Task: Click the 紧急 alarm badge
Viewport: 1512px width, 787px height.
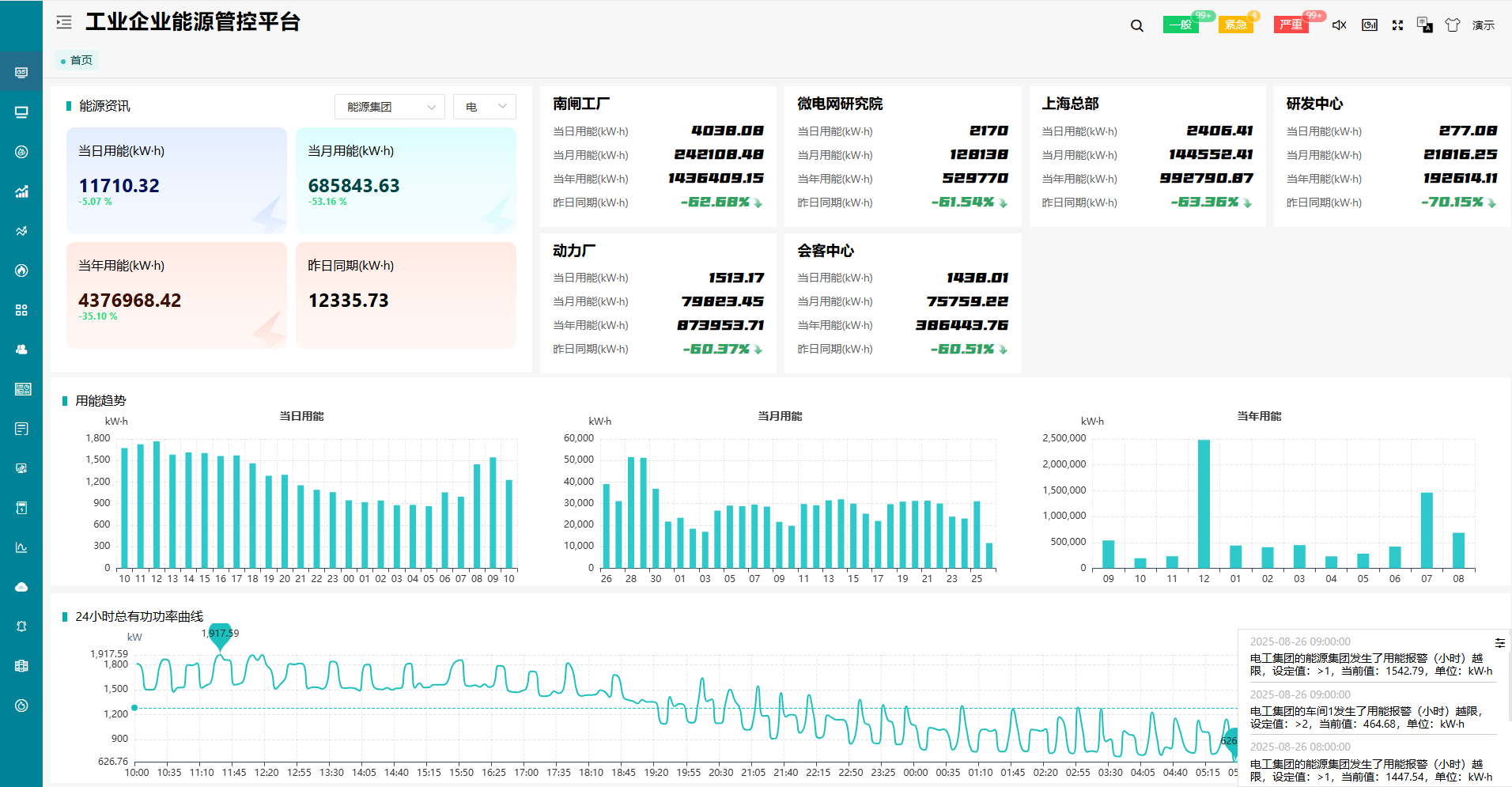Action: pos(1235,25)
